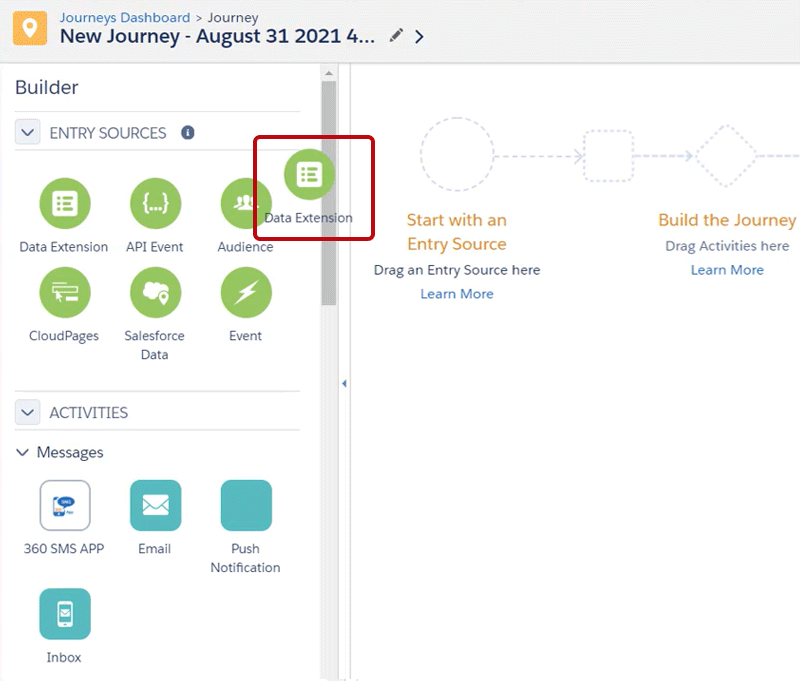Viewport: 800px width, 681px height.
Task: Click the Data Extension entry source icon
Action: pyautogui.click(x=64, y=204)
